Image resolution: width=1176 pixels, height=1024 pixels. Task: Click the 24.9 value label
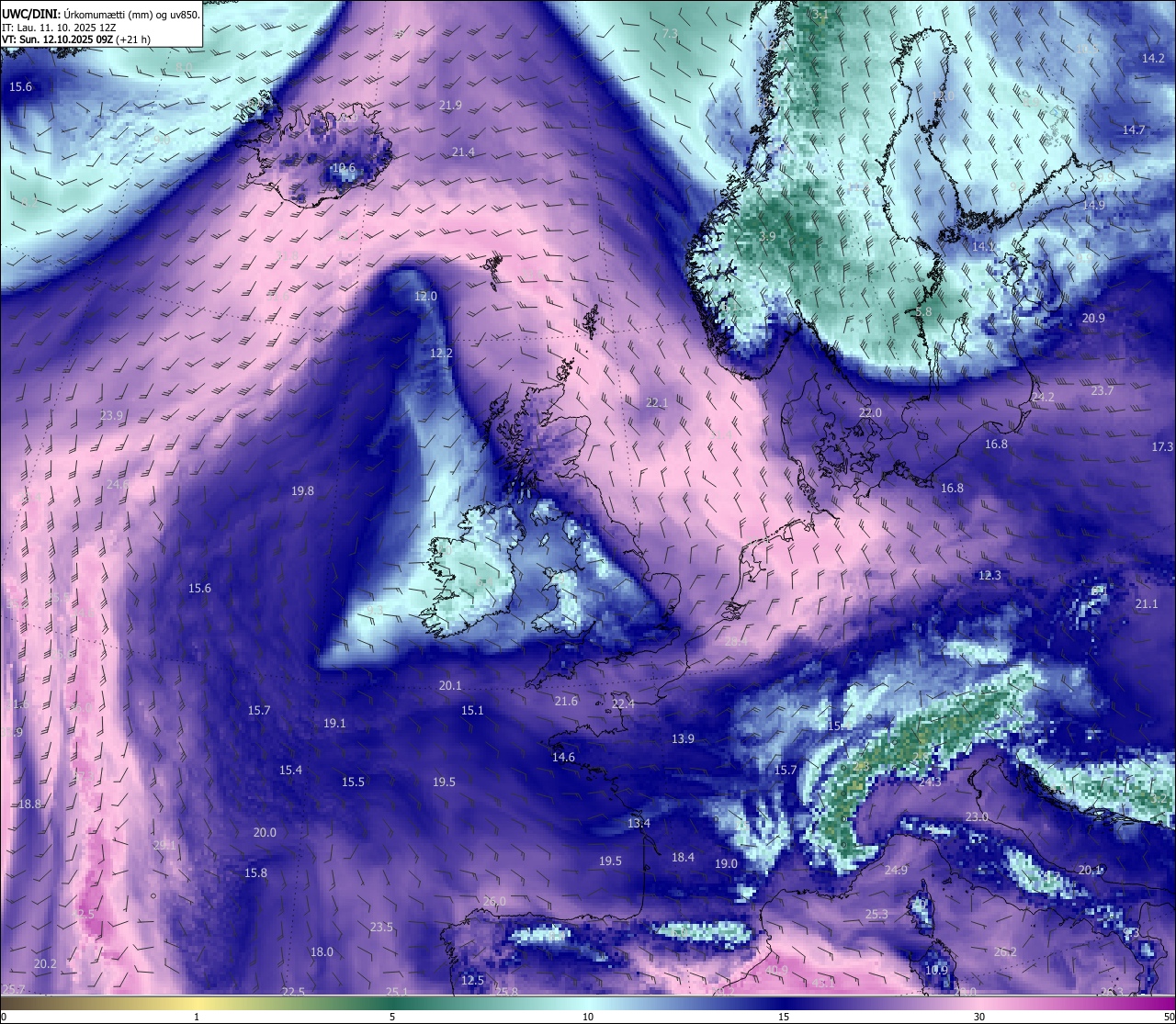click(896, 871)
